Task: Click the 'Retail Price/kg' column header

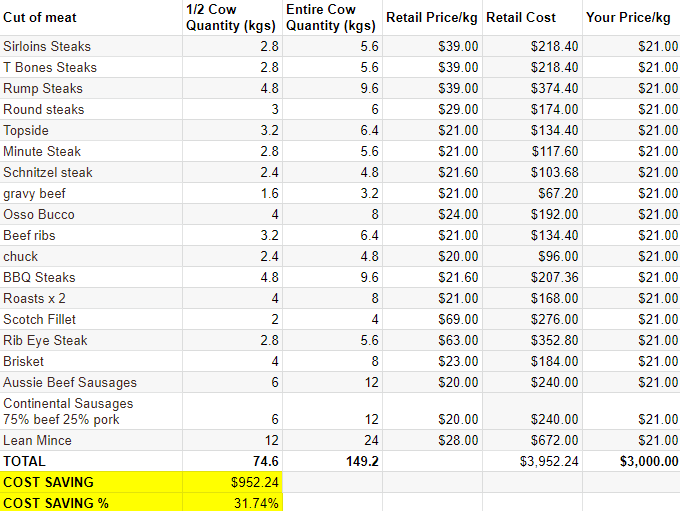Action: (x=432, y=18)
